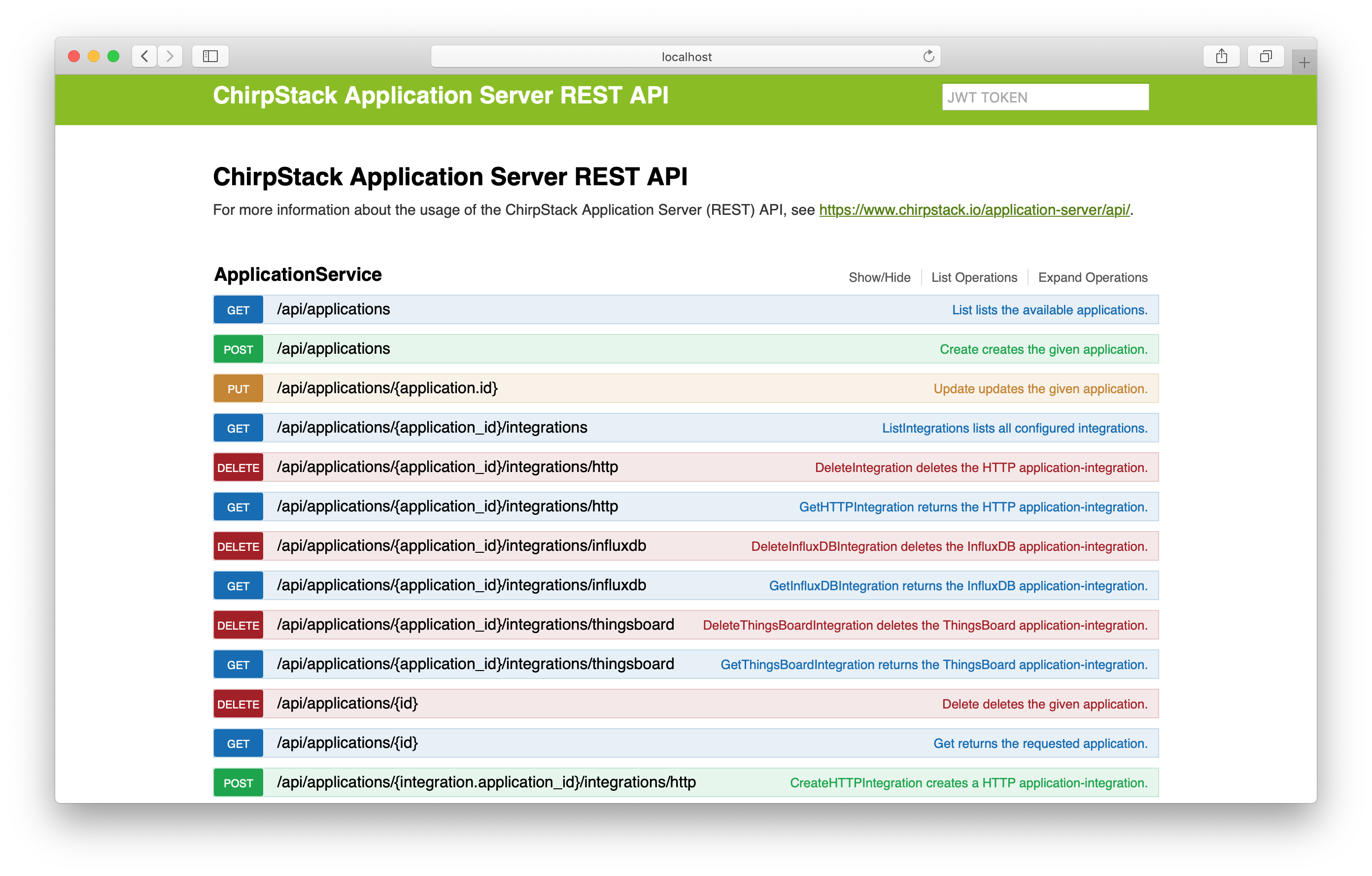1372x876 pixels.
Task: Expand GET integrations/influxdb operation path
Action: (x=461, y=585)
